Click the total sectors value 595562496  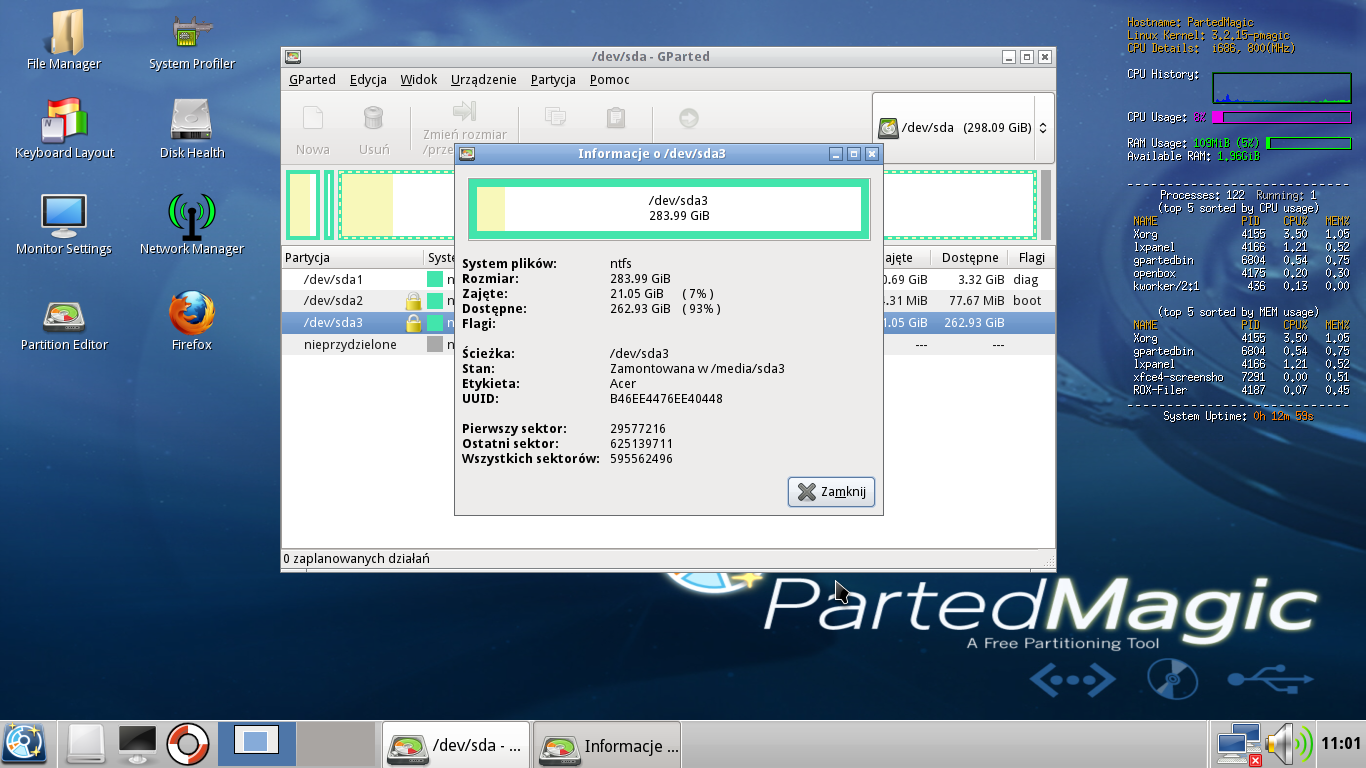coord(641,459)
